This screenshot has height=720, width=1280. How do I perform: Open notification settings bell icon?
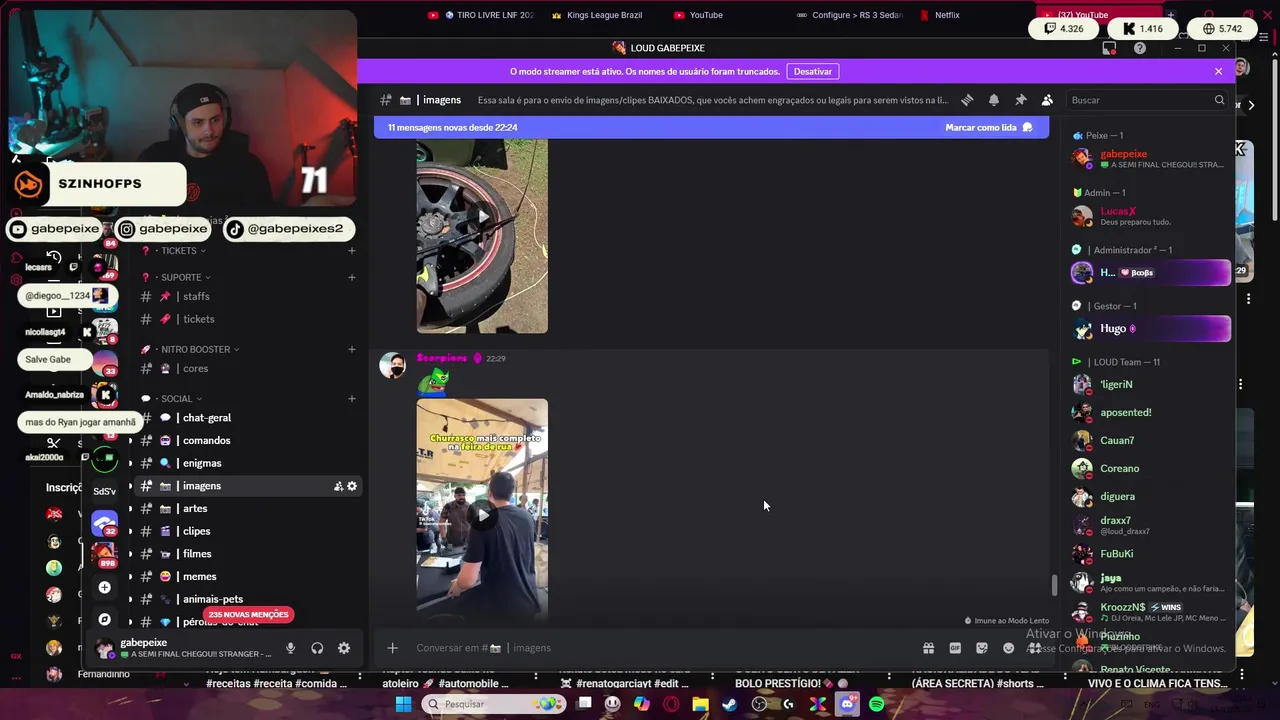[994, 100]
